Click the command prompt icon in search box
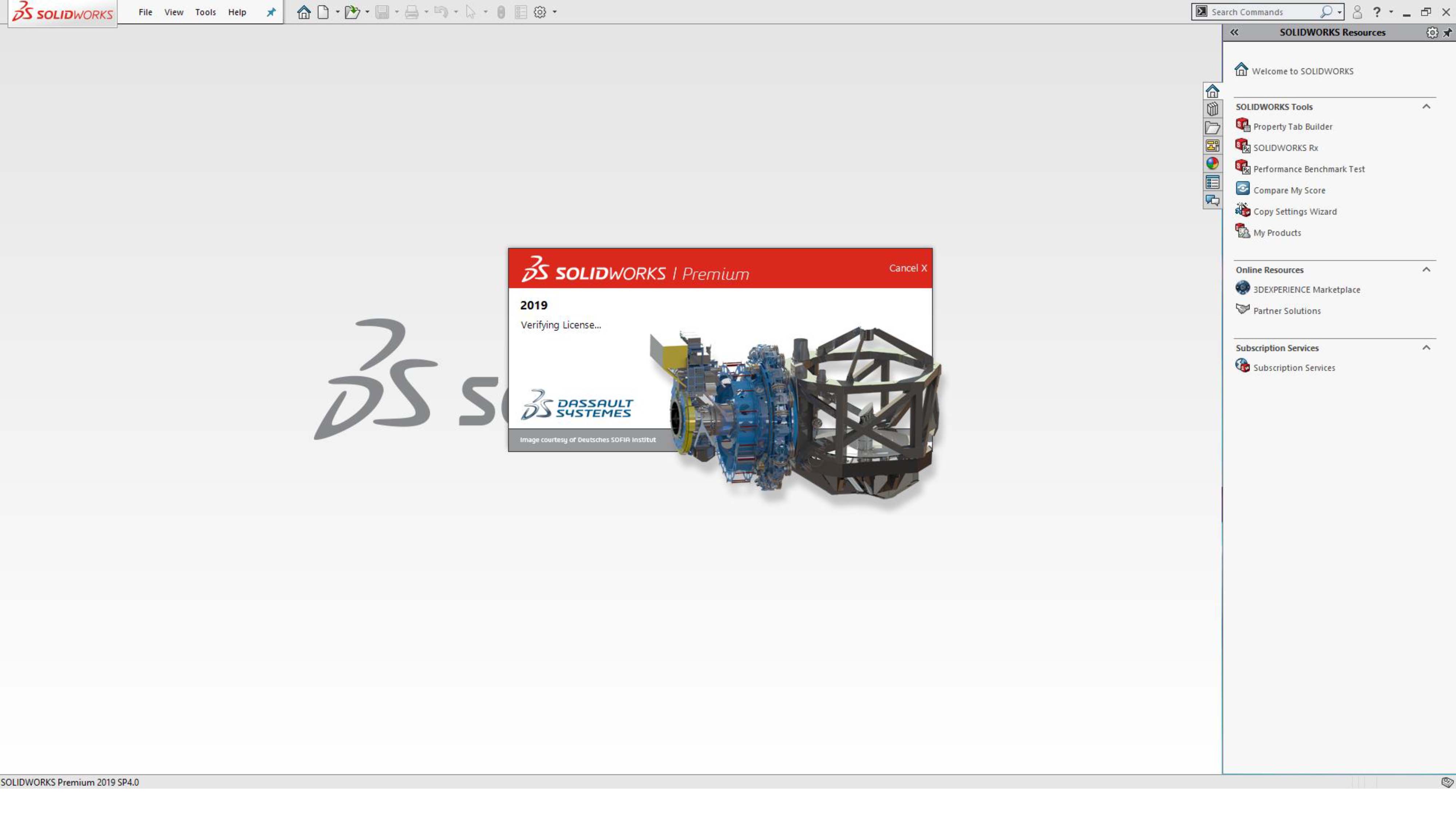This screenshot has height=819, width=1456. point(1202,12)
